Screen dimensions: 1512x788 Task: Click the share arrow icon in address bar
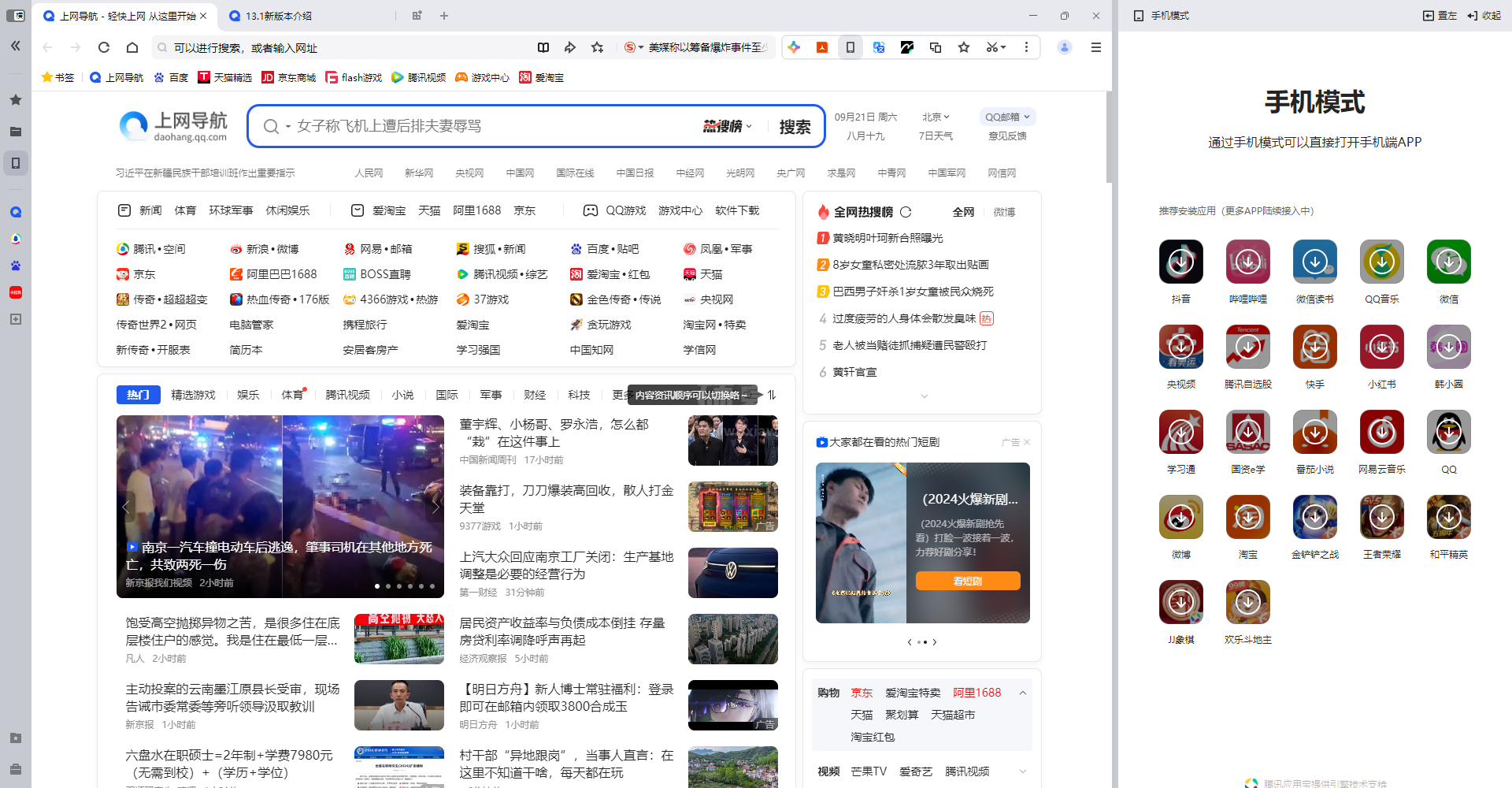[570, 47]
